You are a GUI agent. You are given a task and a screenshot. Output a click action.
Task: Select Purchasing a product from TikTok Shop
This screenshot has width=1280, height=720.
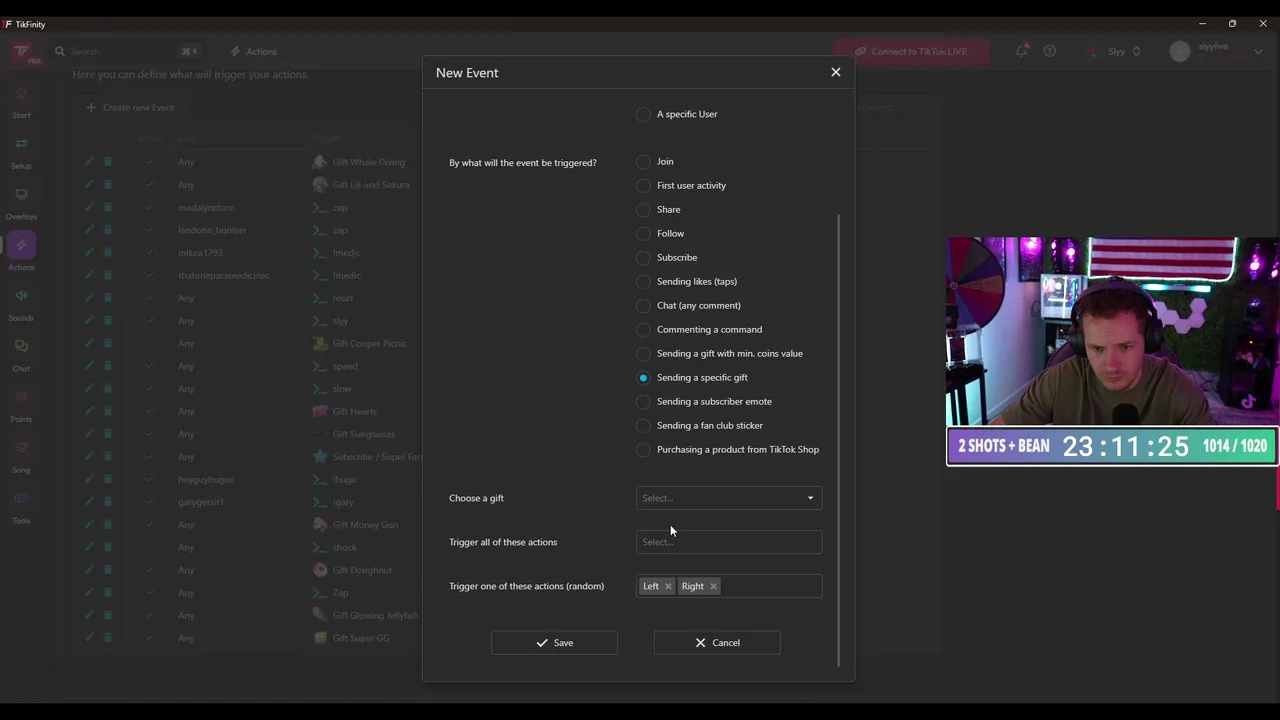[643, 450]
